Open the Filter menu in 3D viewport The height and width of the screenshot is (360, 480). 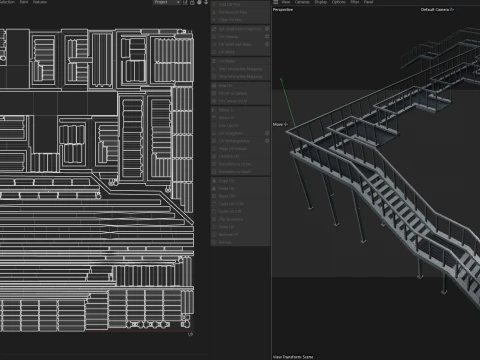[355, 2]
